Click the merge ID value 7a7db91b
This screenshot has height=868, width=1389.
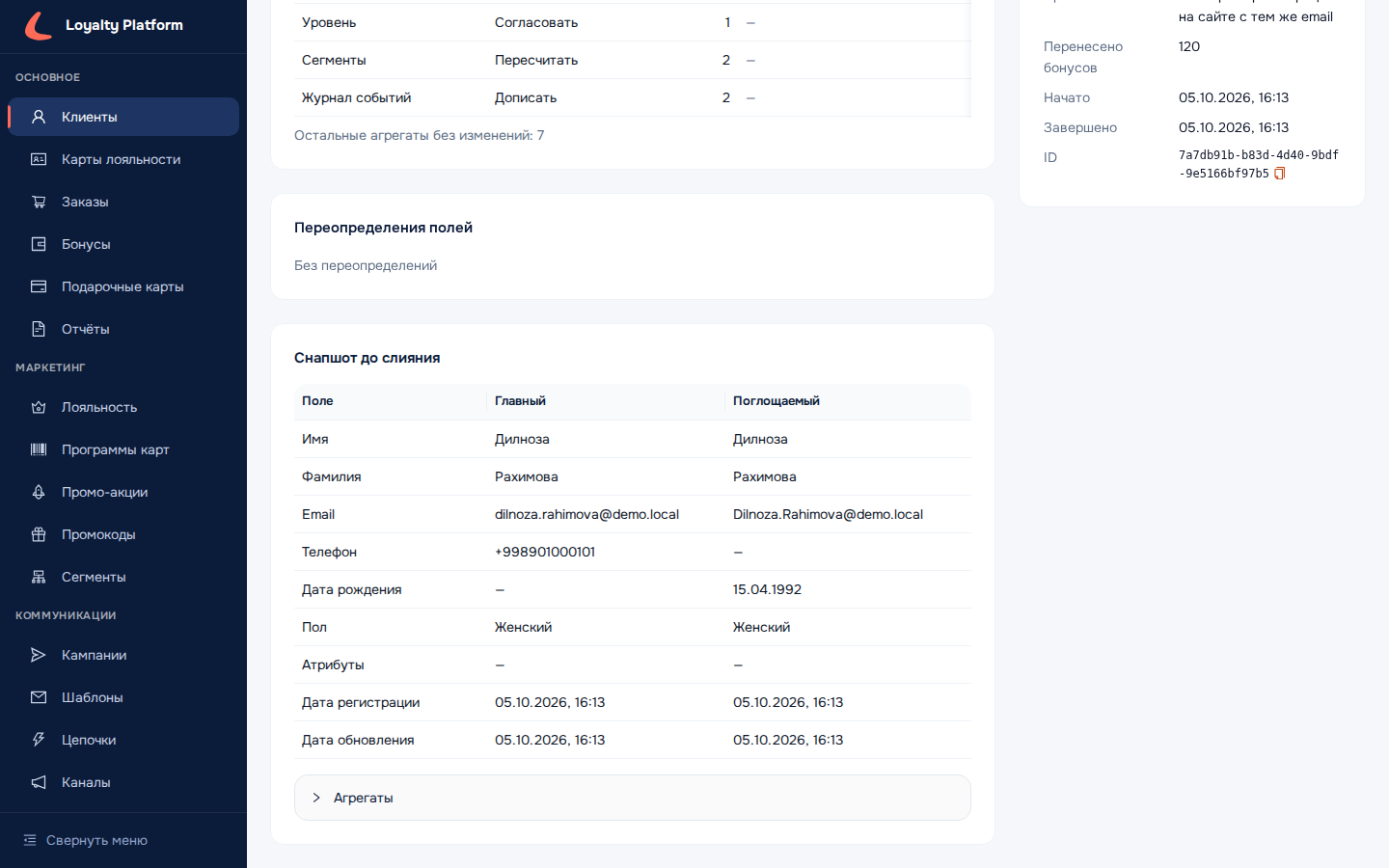(x=1259, y=164)
